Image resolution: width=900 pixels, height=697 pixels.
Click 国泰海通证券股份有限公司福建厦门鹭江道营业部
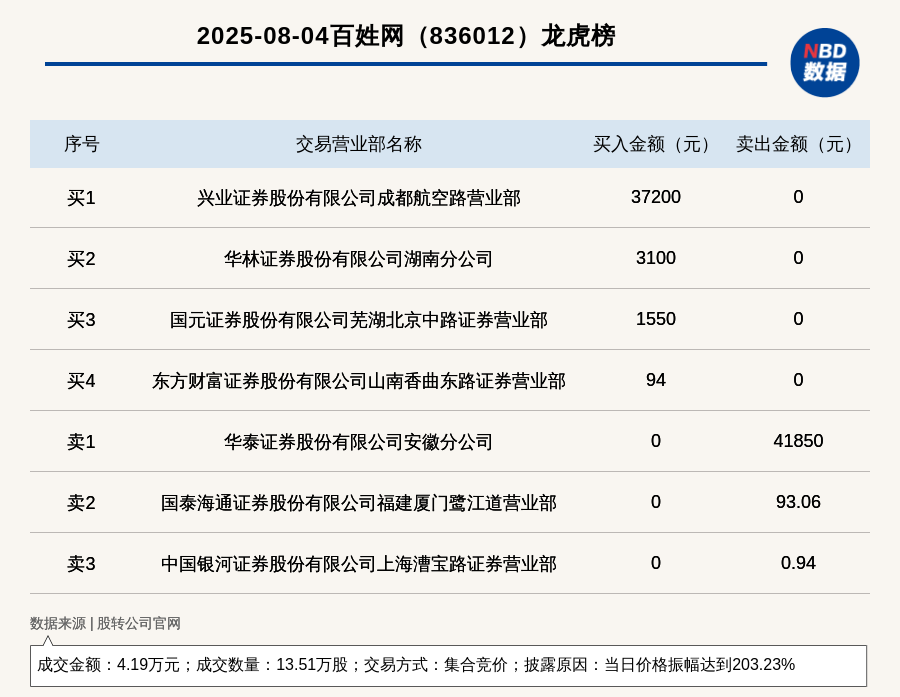click(359, 502)
